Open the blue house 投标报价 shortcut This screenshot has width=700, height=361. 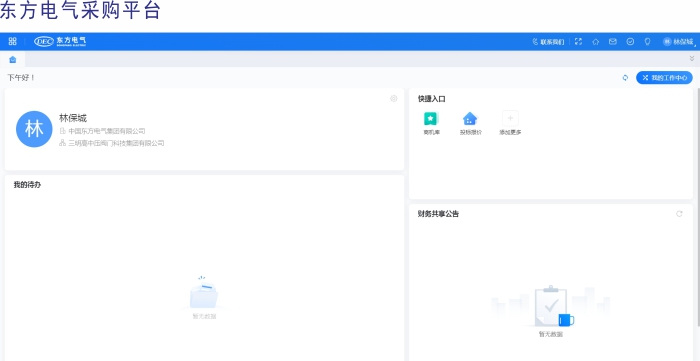click(x=471, y=124)
